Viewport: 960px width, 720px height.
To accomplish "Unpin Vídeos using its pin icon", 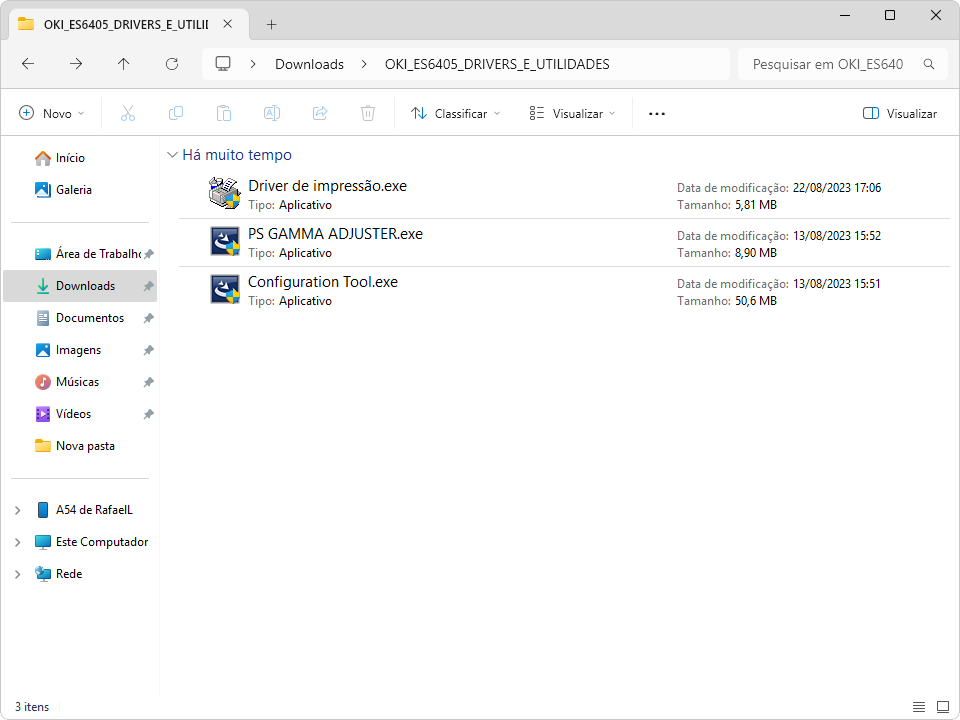I will click(x=148, y=414).
